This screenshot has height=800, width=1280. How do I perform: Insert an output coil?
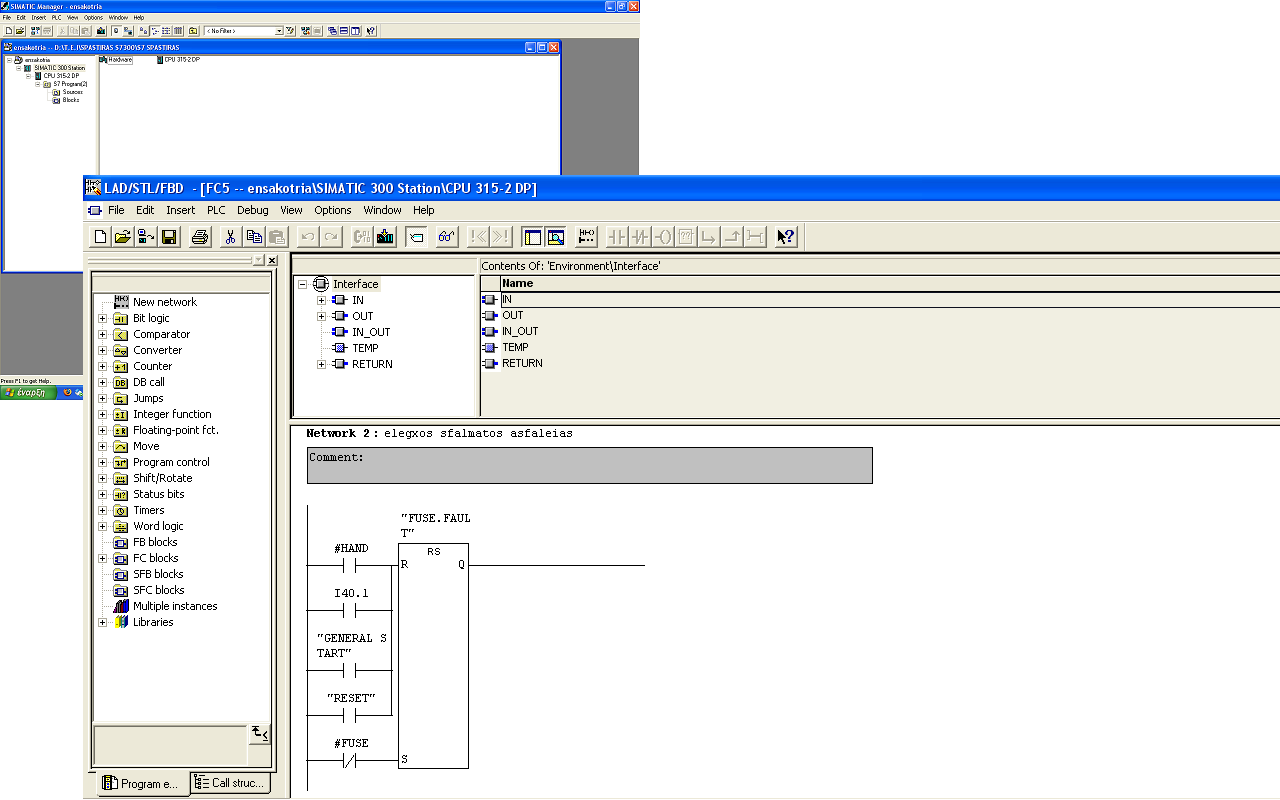point(663,237)
